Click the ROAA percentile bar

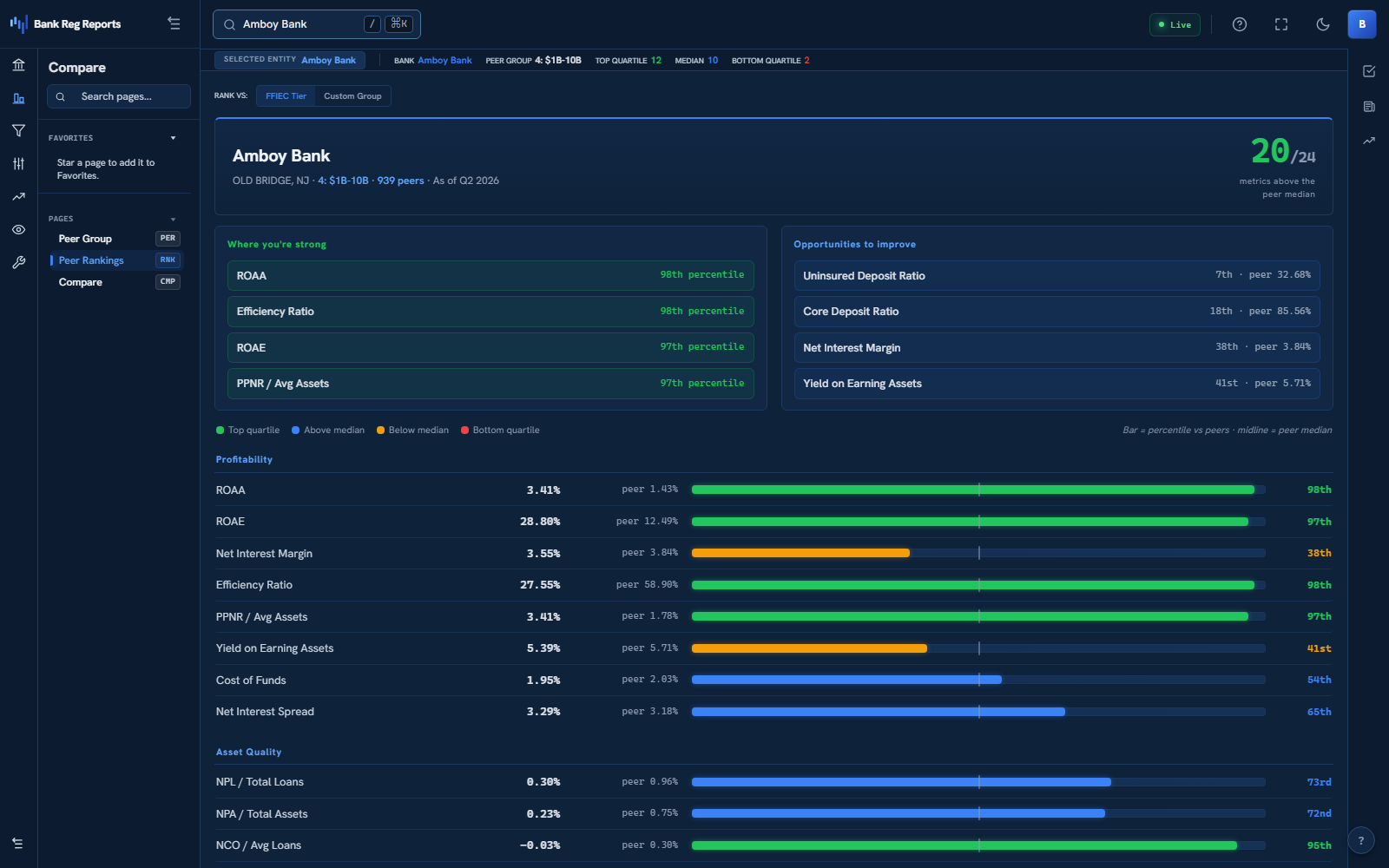[978, 490]
